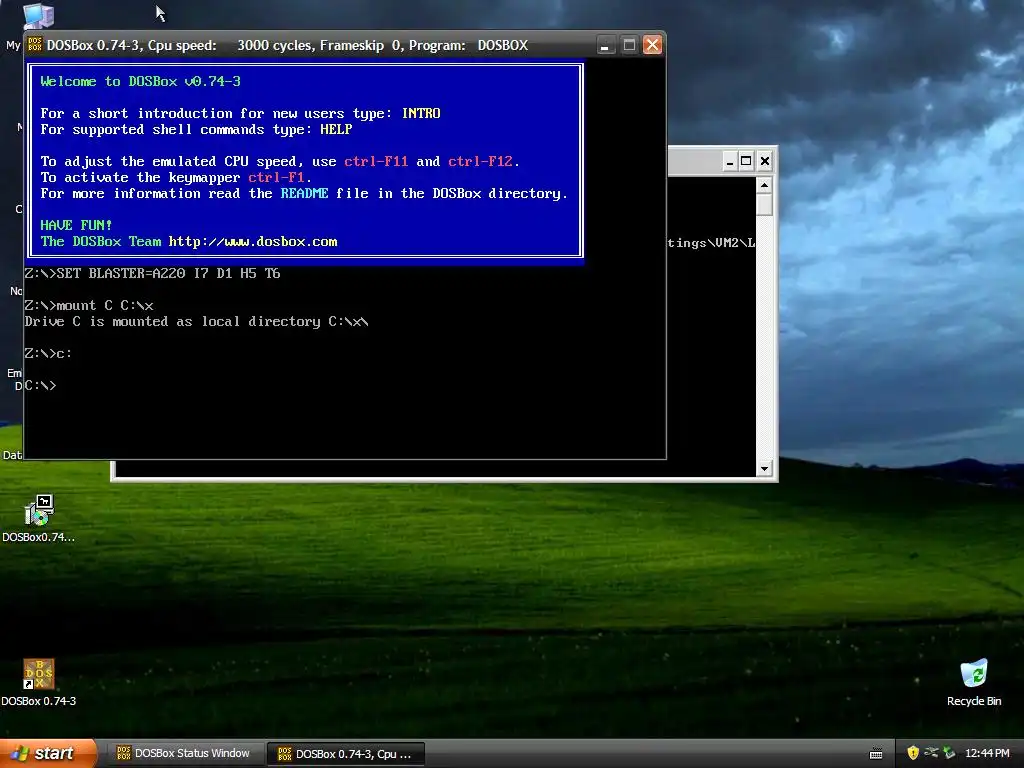
Task: Open the Start menu
Action: click(x=48, y=753)
